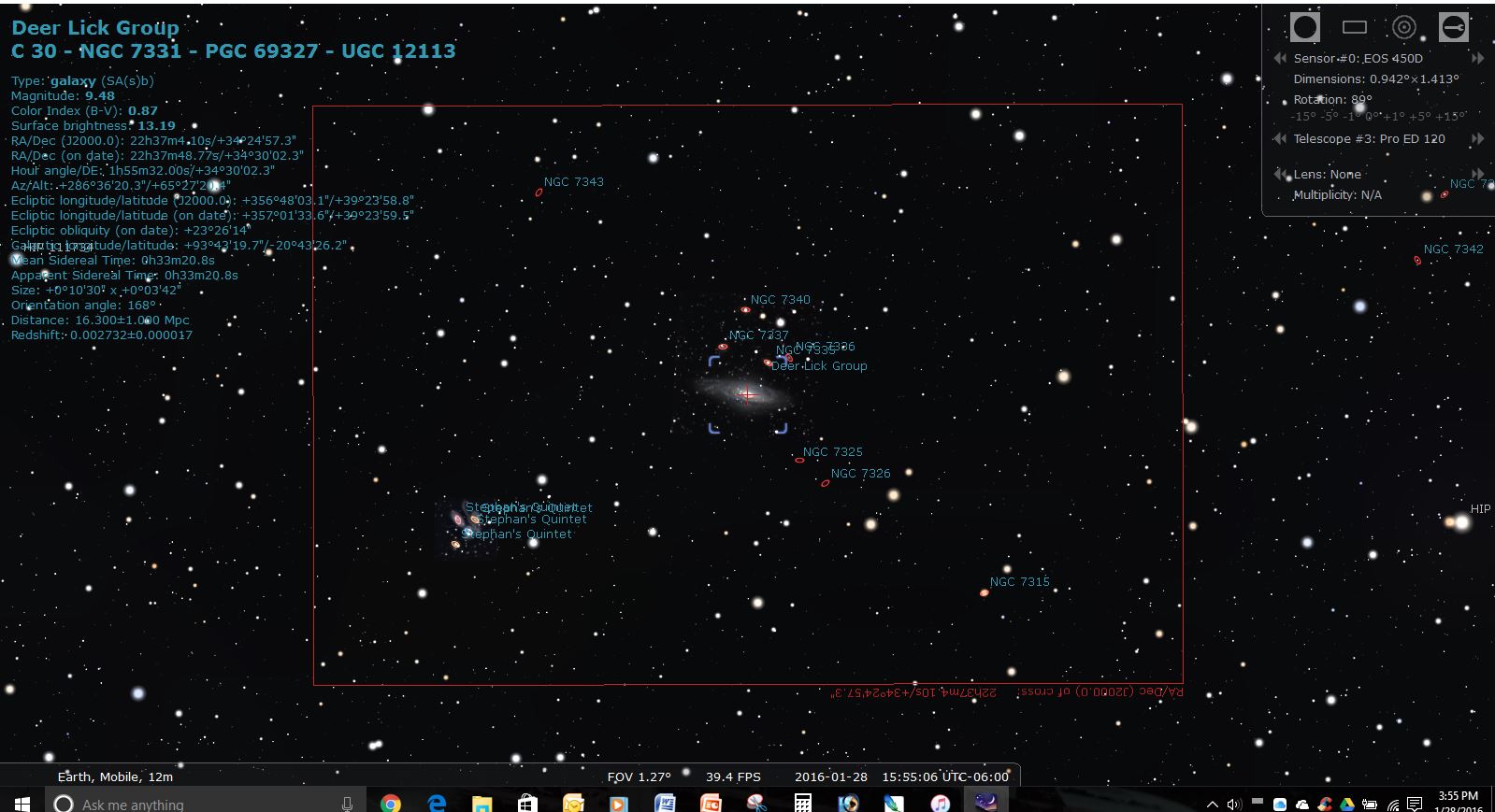
Task: Open PowerPoint from taskbar
Action: (x=711, y=804)
